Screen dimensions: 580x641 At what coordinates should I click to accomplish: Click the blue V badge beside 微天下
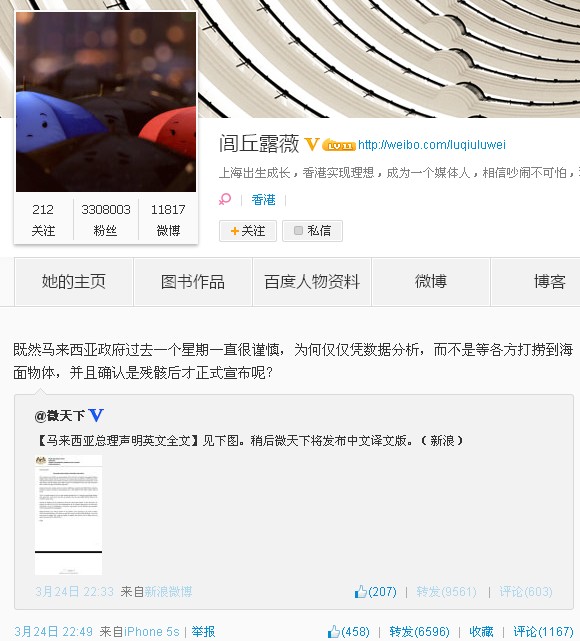96,415
